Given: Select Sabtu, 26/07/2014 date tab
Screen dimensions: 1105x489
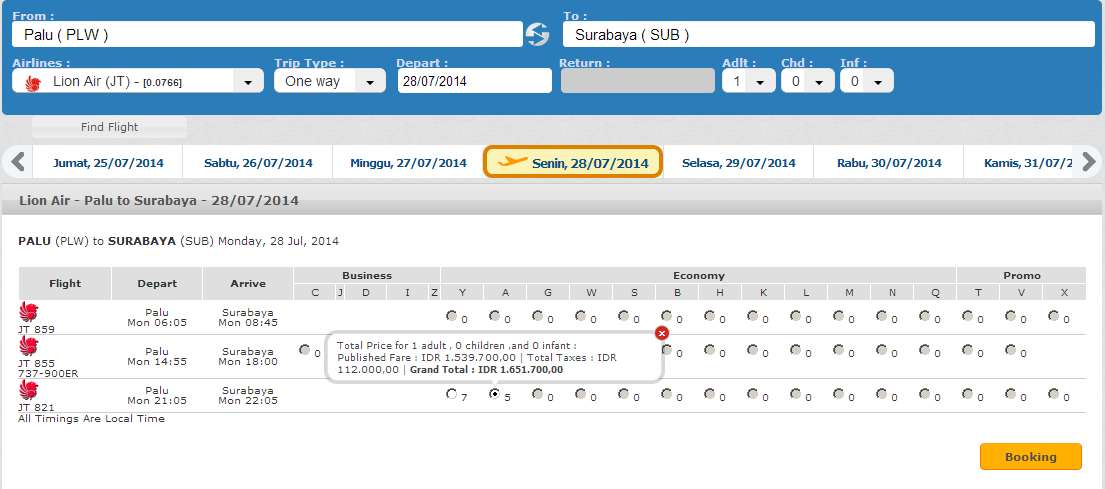Looking at the screenshot, I should click(x=258, y=163).
